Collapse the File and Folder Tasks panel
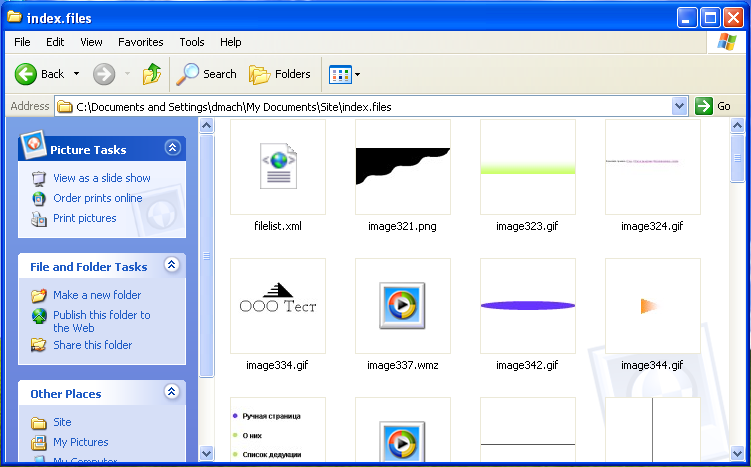 (x=172, y=265)
